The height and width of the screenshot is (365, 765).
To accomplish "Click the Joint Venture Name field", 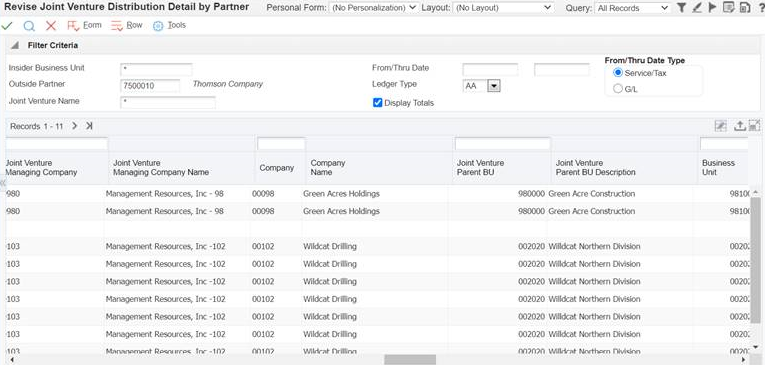I will 168,102.
